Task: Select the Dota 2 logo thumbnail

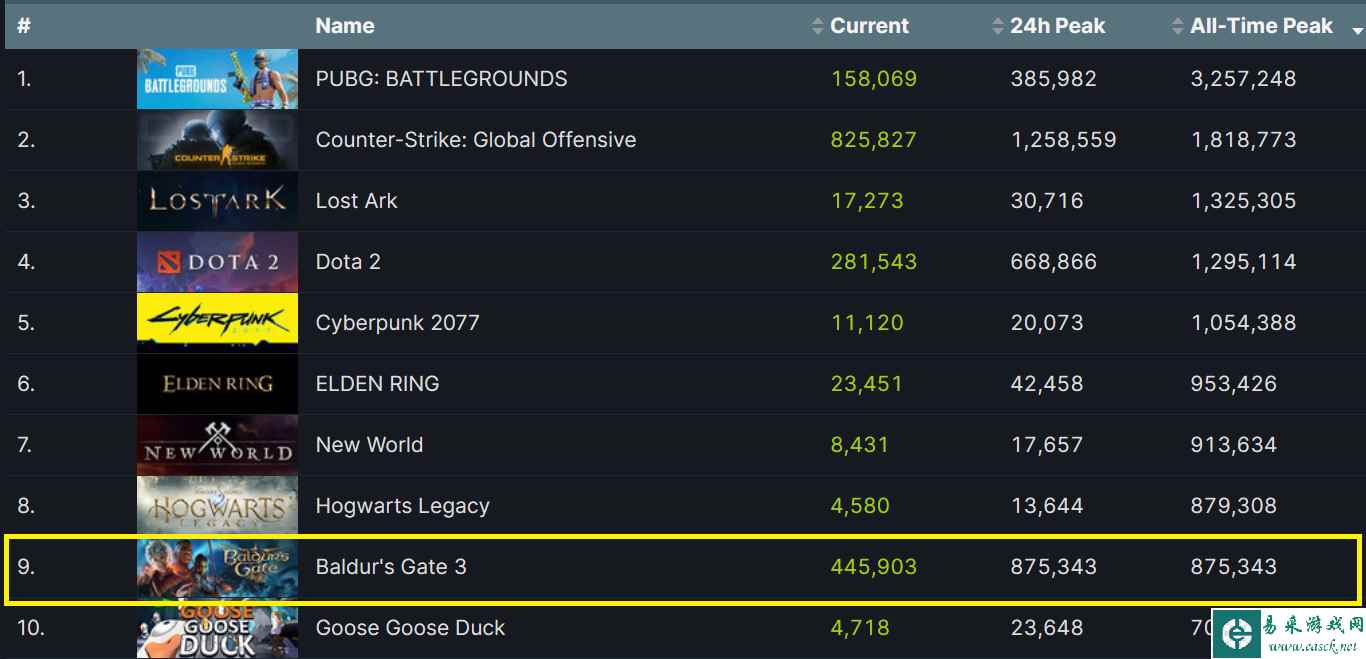Action: point(217,262)
